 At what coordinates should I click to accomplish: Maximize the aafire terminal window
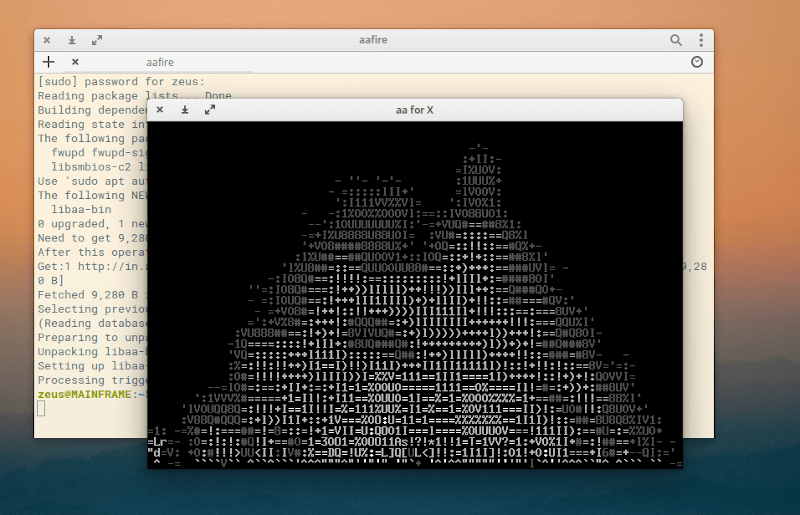(x=97, y=41)
